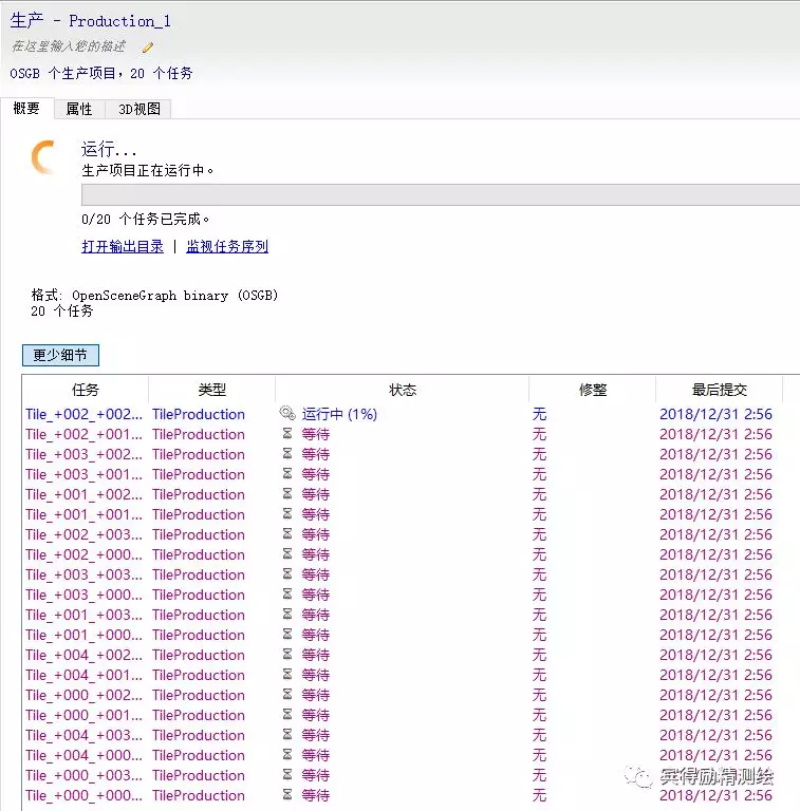Click the production progress bar
The image size is (800, 811).
pos(440,195)
